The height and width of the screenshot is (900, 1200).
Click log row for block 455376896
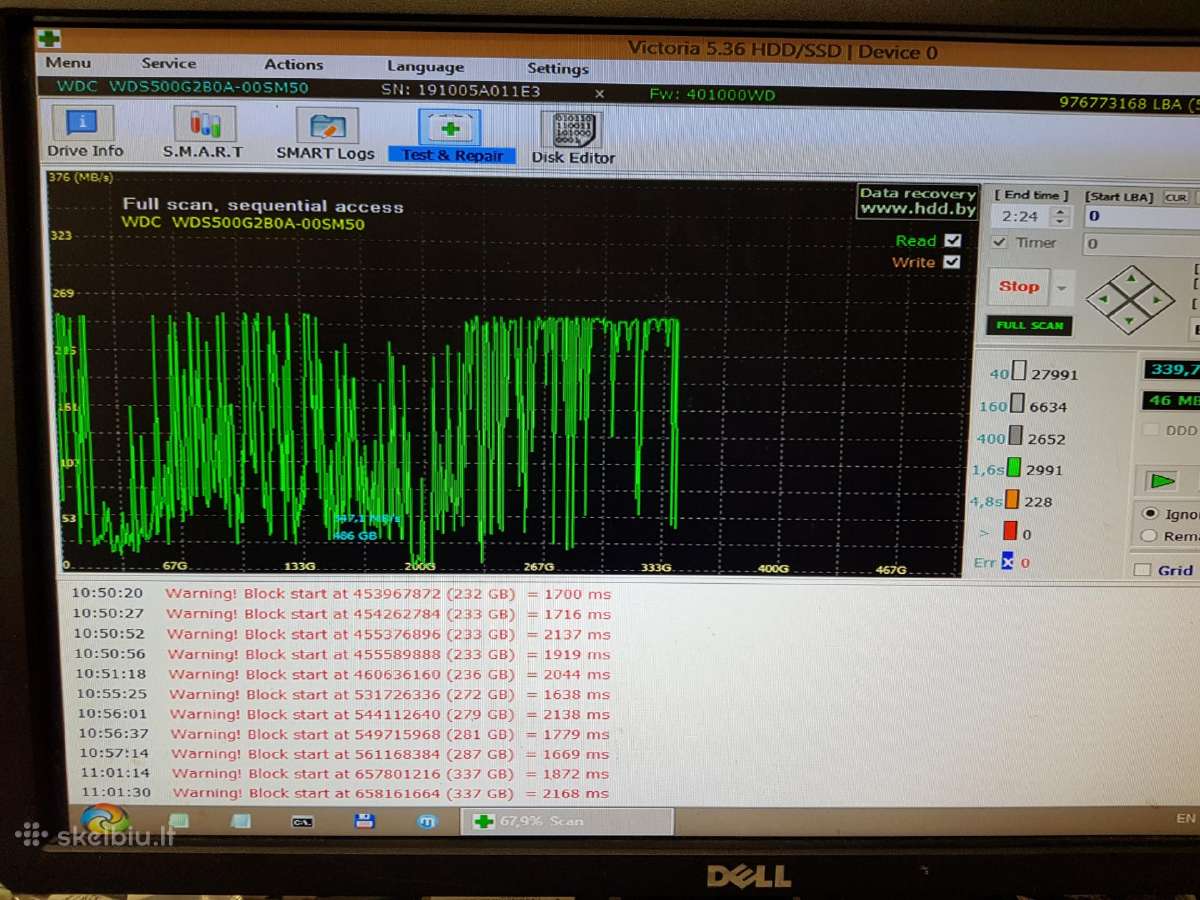click(x=340, y=634)
